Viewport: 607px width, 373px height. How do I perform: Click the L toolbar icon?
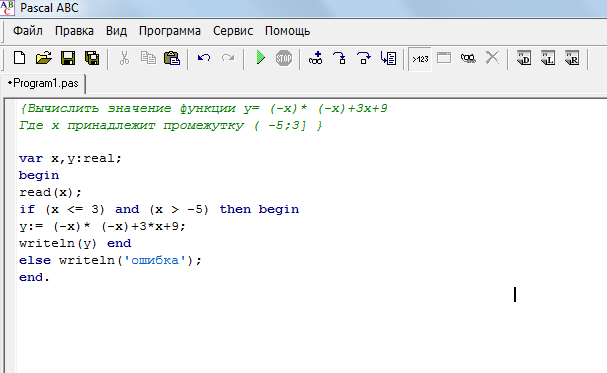(548, 58)
